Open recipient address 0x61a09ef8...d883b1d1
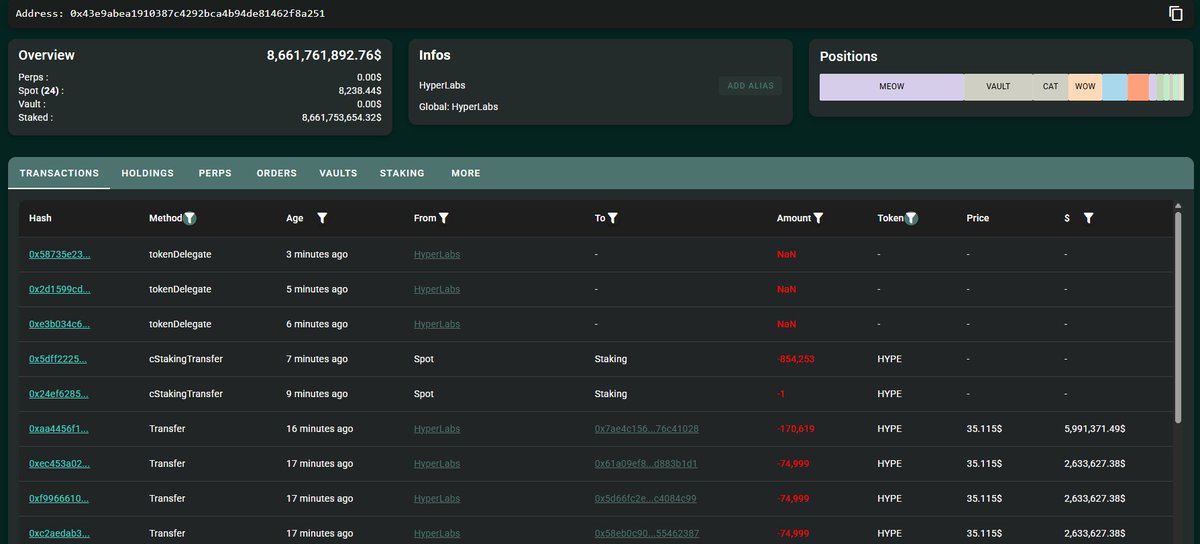Viewport: 1200px width, 544px height. click(646, 464)
